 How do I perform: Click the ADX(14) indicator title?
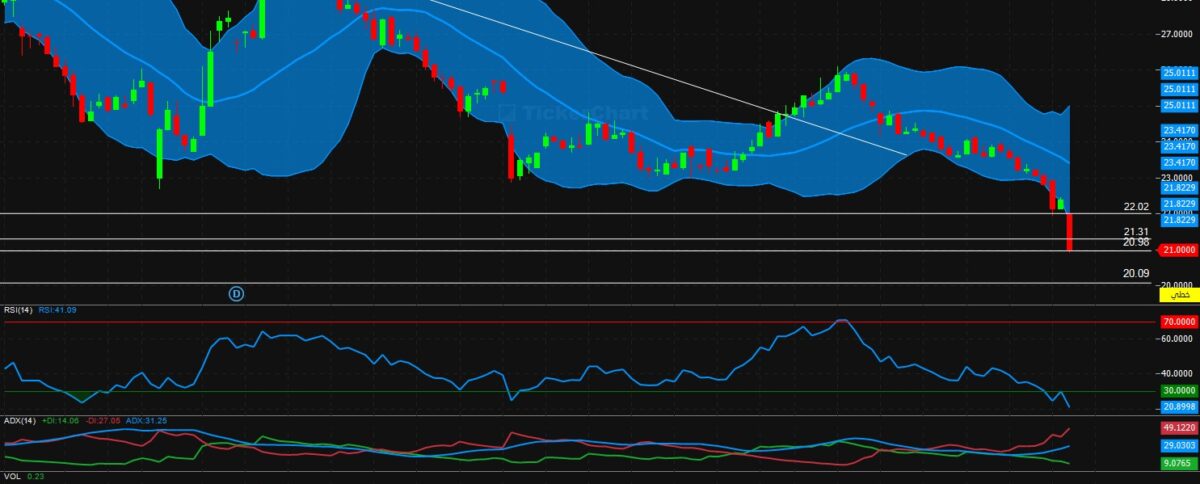coord(20,421)
